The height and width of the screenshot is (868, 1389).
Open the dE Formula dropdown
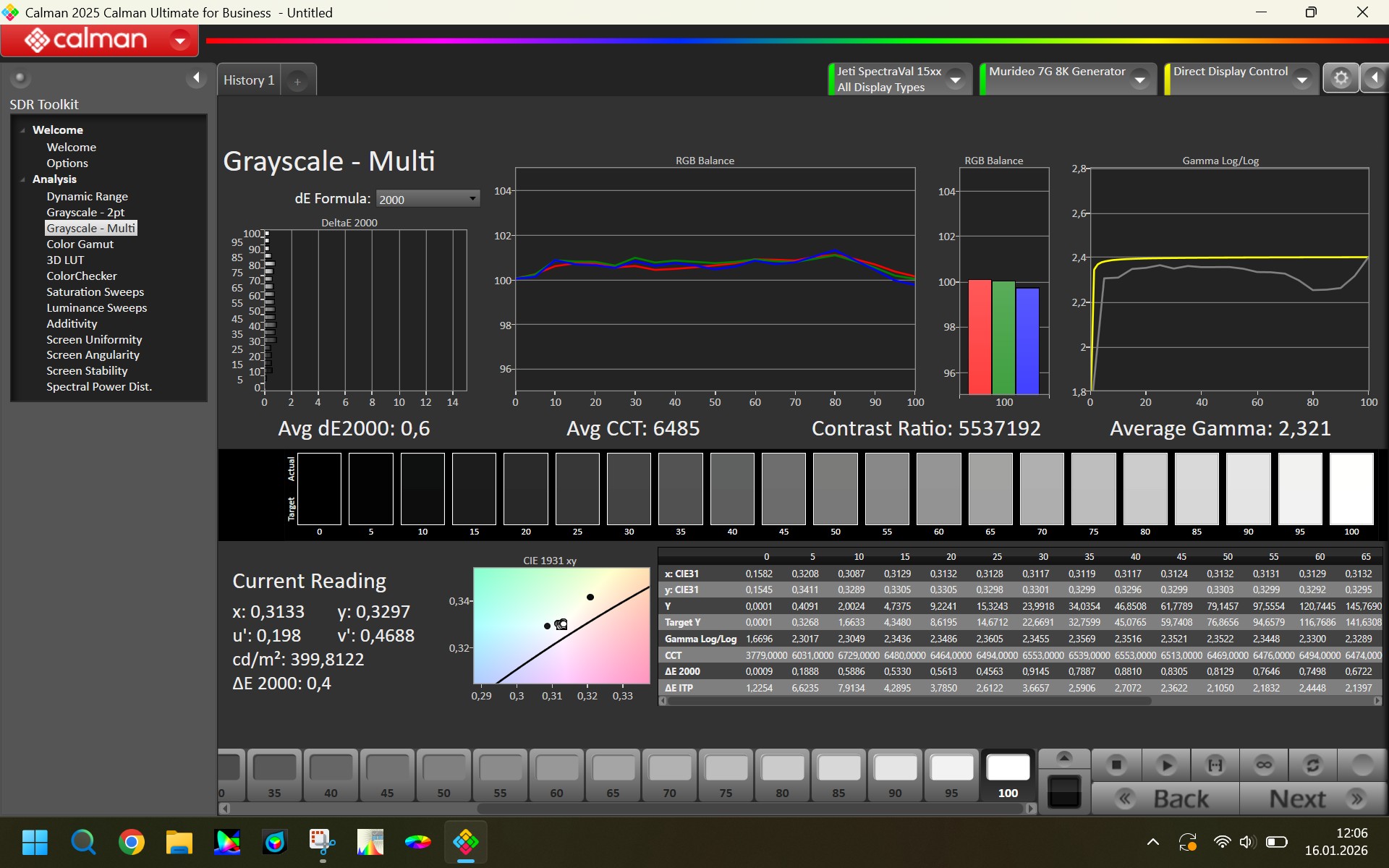pos(428,199)
